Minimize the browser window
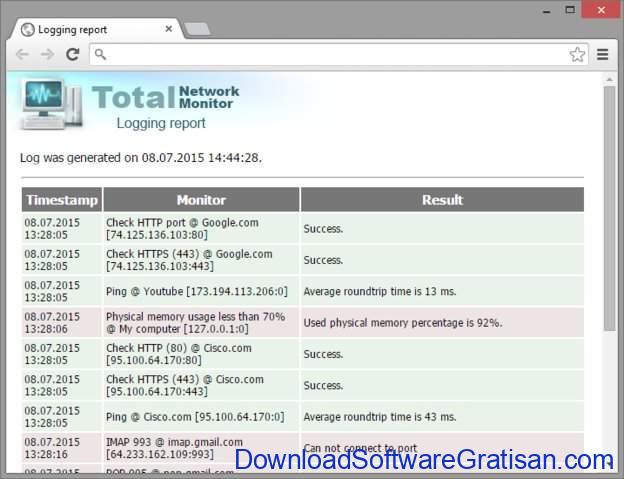Image resolution: width=624 pixels, height=479 pixels. 546,11
